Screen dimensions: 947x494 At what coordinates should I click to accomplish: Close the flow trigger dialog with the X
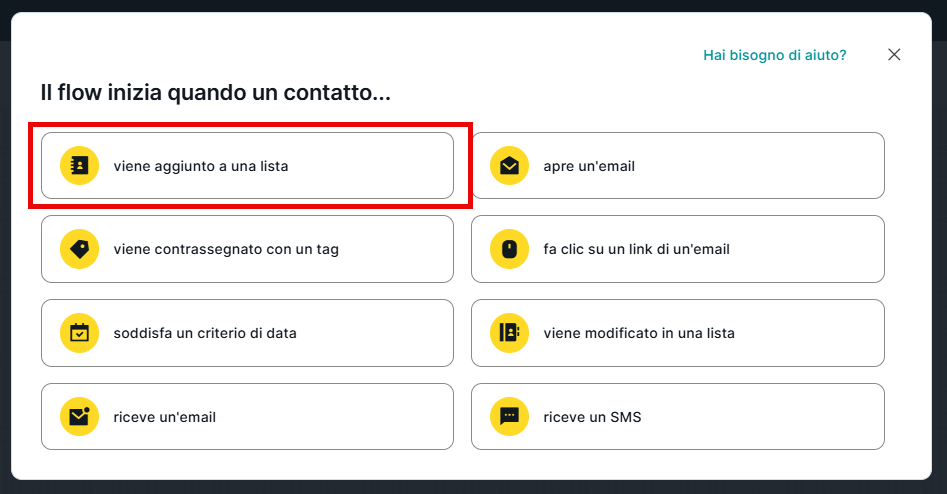click(894, 55)
